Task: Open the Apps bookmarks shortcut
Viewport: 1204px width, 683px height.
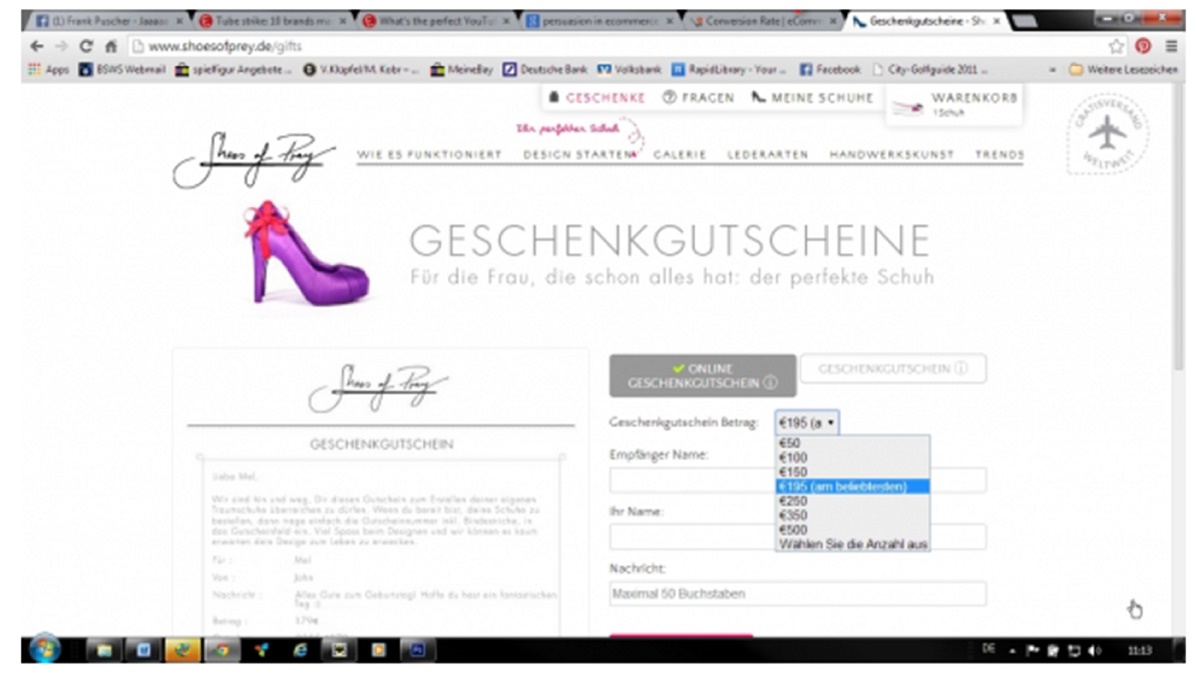Action: 50,69
